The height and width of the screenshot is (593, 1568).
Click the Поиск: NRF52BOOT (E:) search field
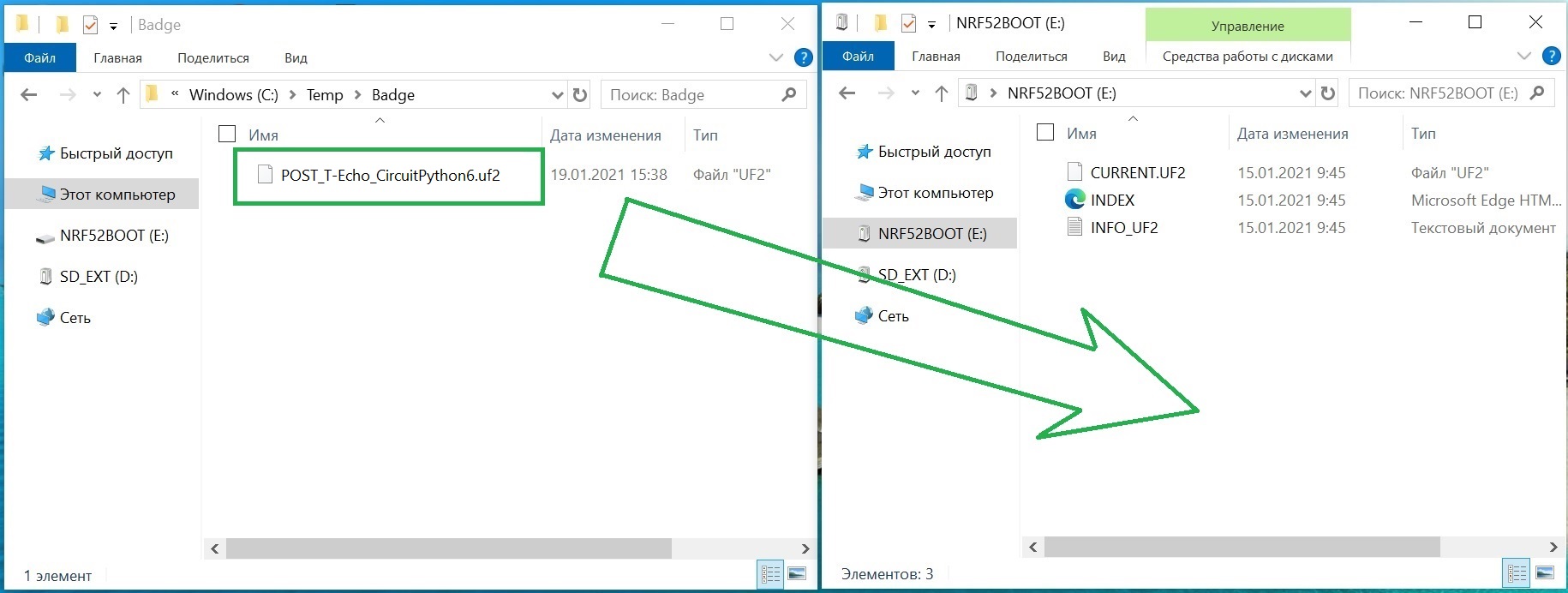(1452, 93)
